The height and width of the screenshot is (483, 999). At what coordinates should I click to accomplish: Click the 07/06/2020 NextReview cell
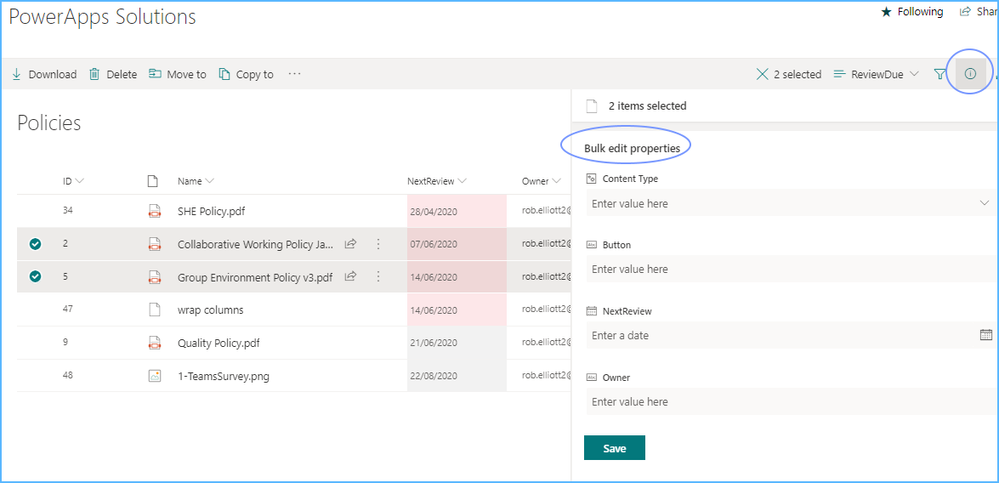[457, 244]
